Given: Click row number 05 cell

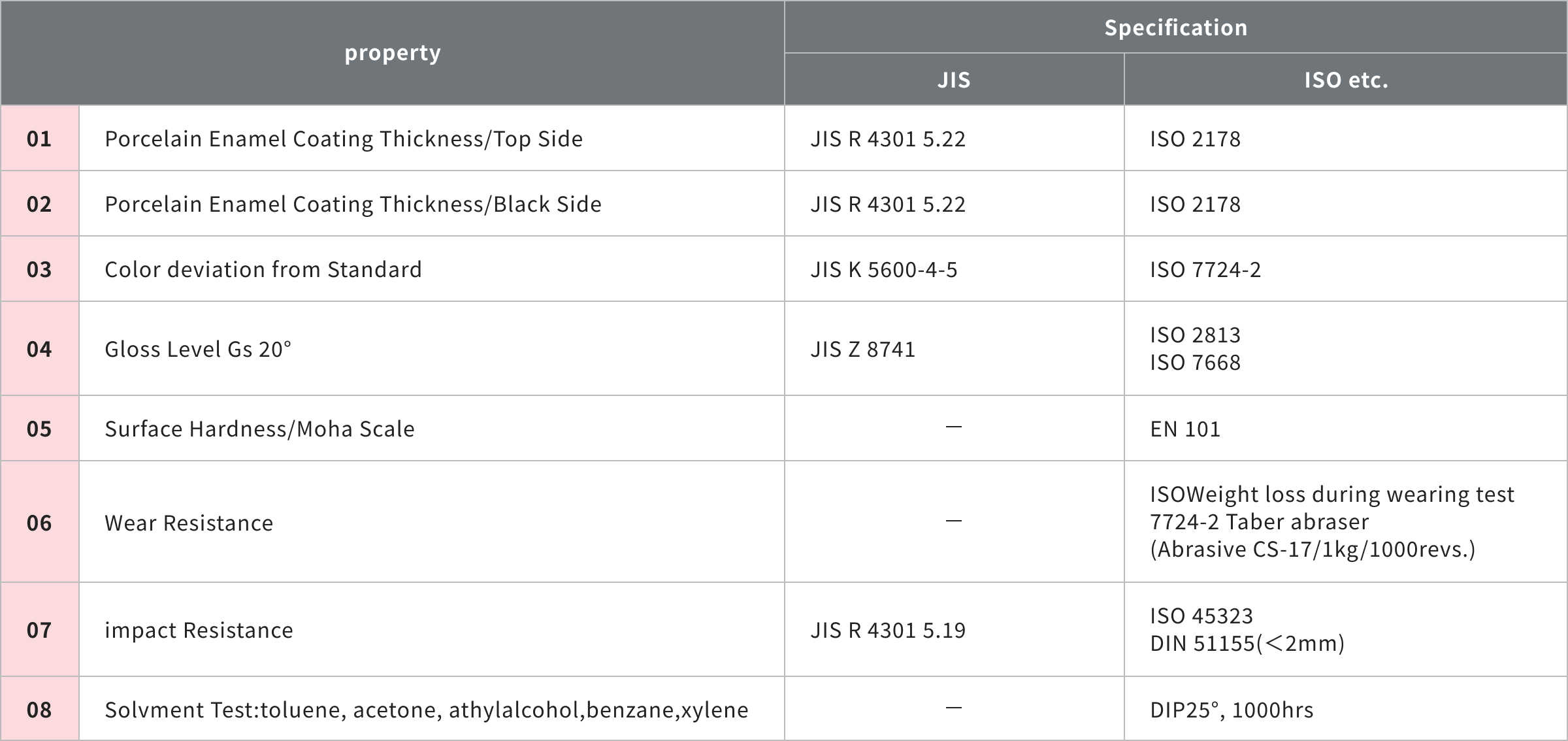Looking at the screenshot, I should 39,429.
